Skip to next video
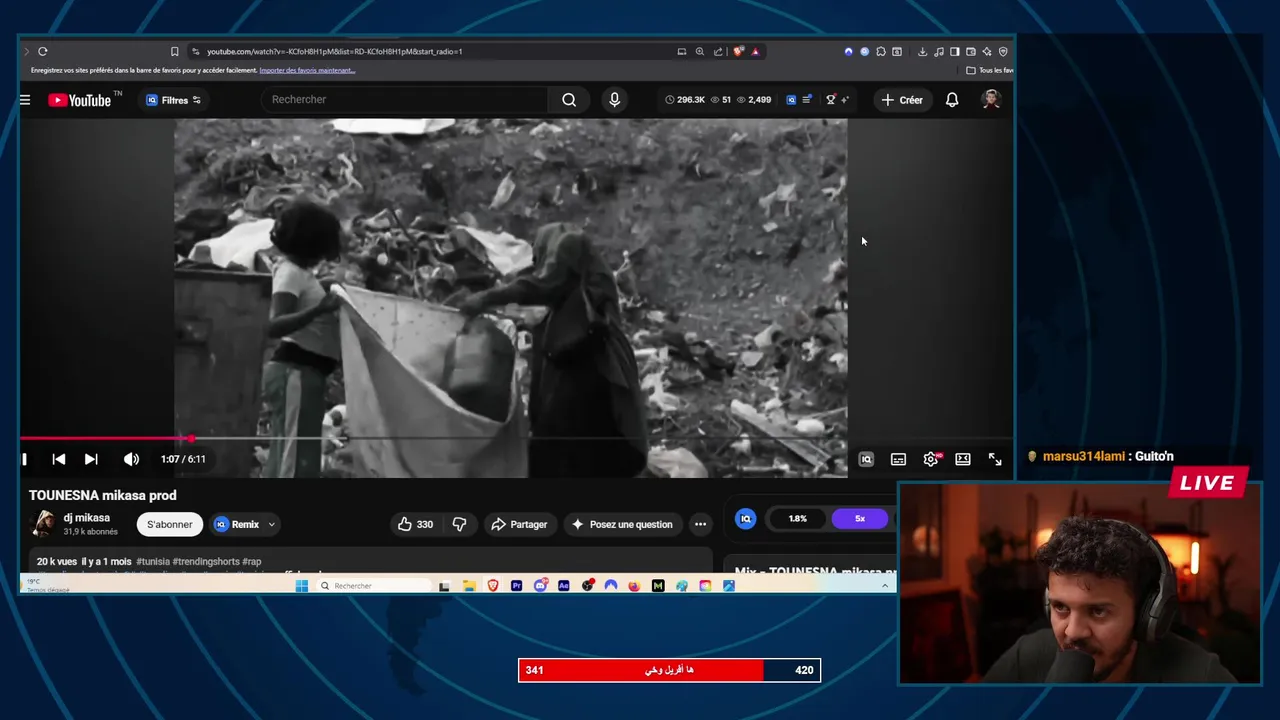Viewport: 1280px width, 720px height. (91, 459)
